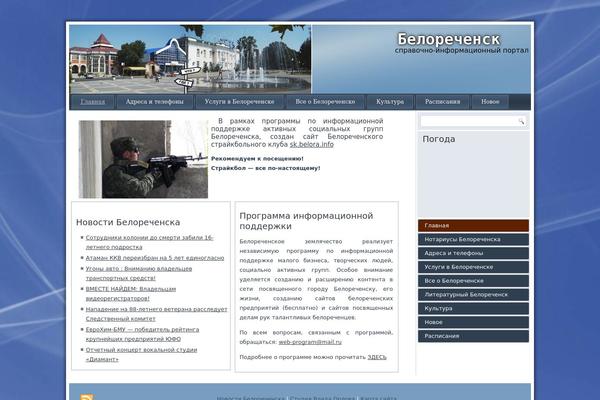600x400 pixels.
Task: Open the Главная tab in top navigation
Action: pos(92,102)
